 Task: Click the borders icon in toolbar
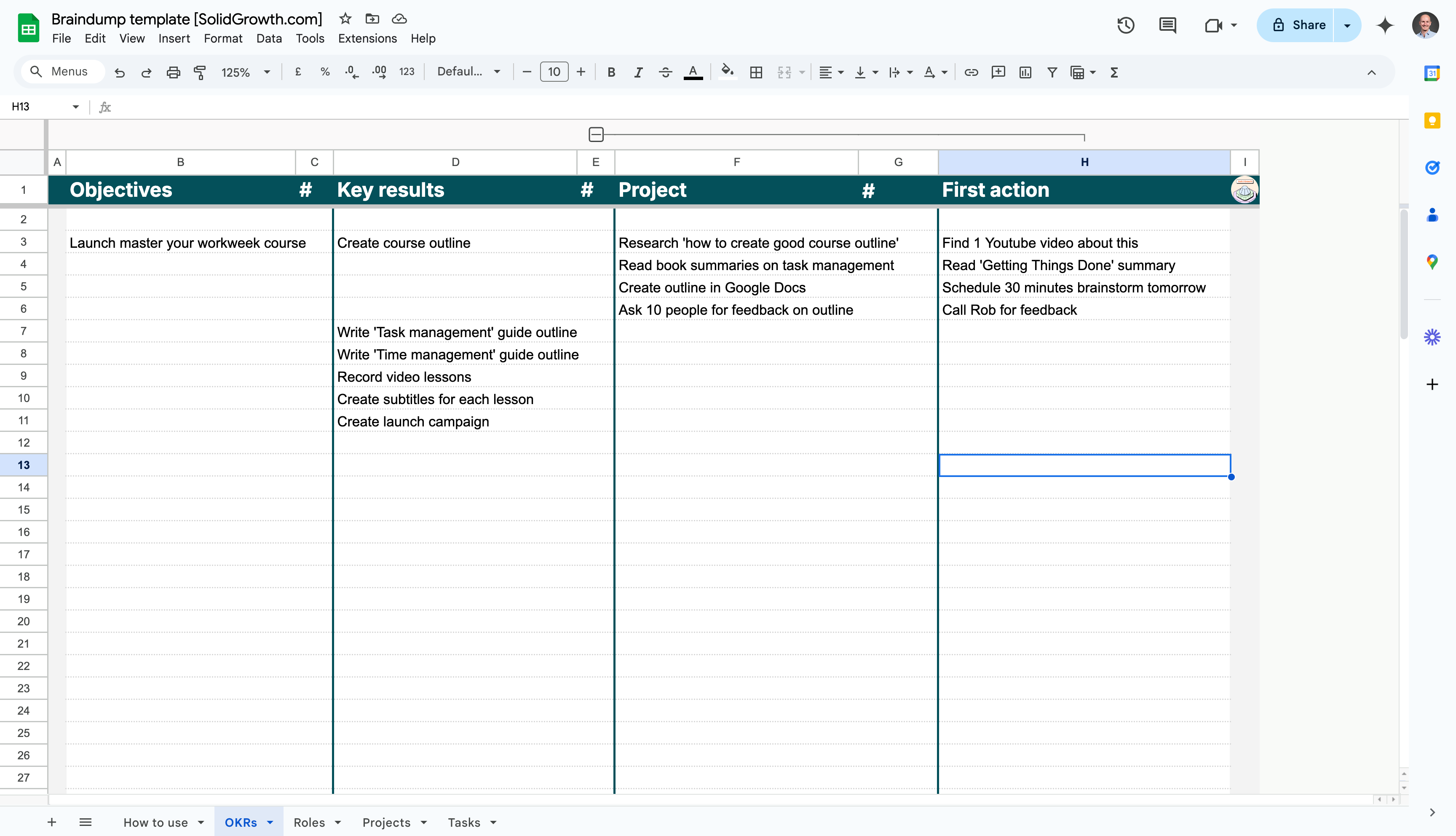(756, 72)
